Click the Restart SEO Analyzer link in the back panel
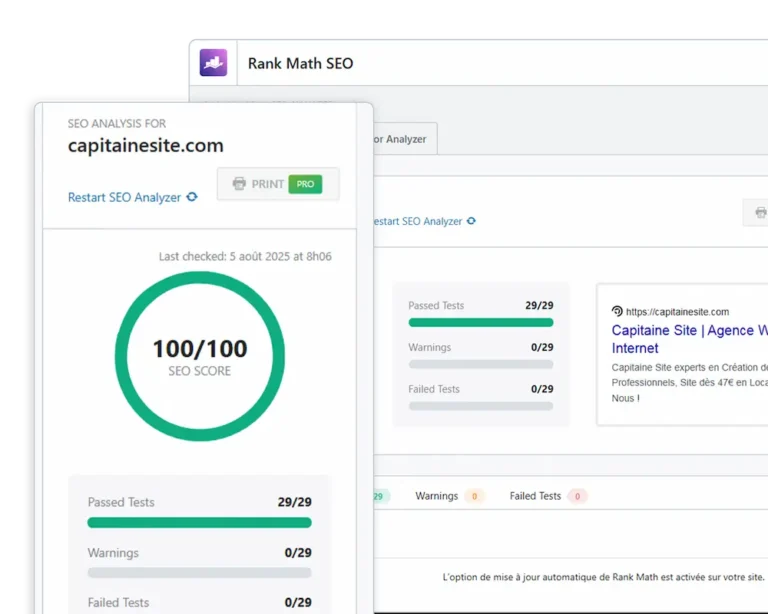Viewport: 768px width, 614px height. tap(416, 221)
